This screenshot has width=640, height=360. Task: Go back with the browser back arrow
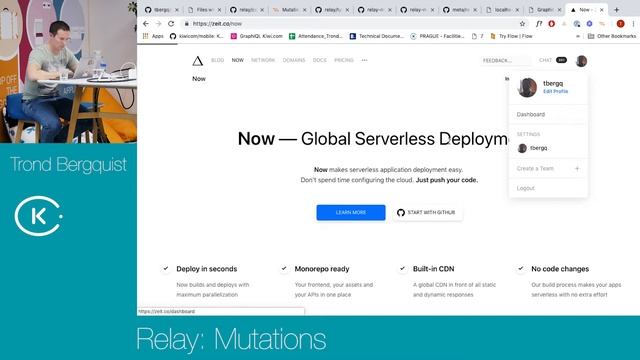146,24
